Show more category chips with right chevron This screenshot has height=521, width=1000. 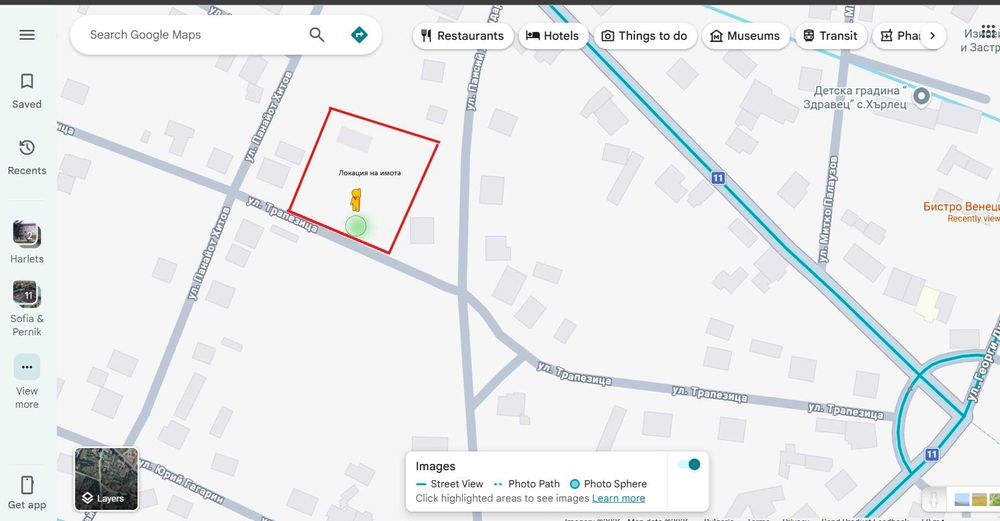(932, 36)
